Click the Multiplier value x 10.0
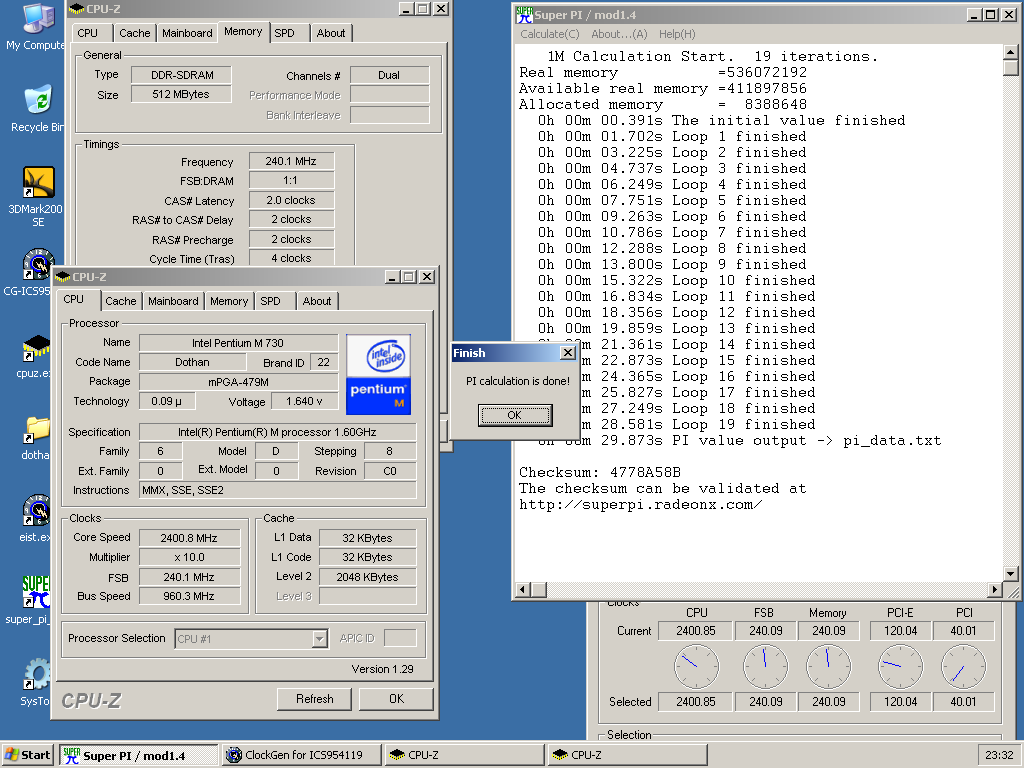 click(189, 557)
